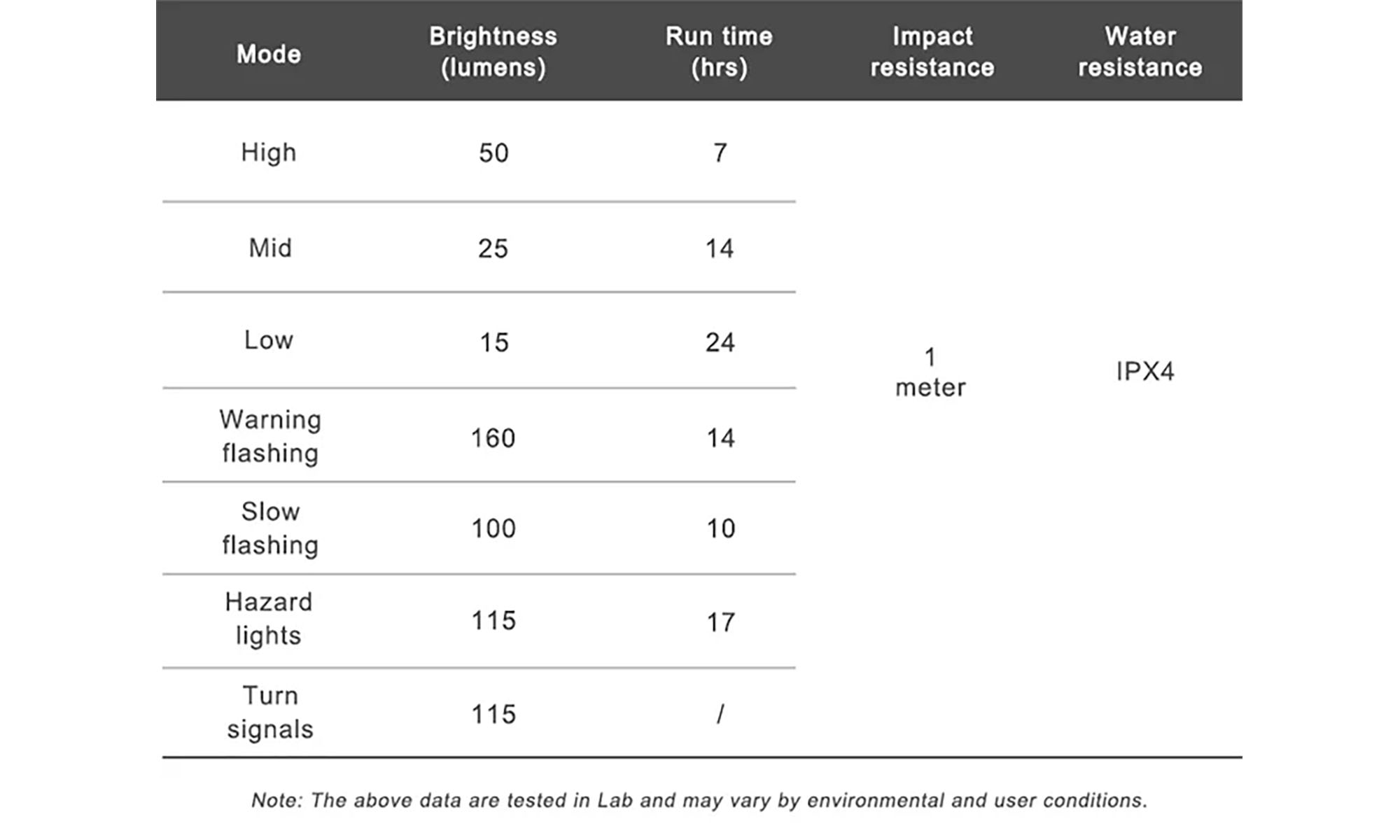
Task: Select the Hazard lights mode cell
Action: pyautogui.click(x=269, y=619)
